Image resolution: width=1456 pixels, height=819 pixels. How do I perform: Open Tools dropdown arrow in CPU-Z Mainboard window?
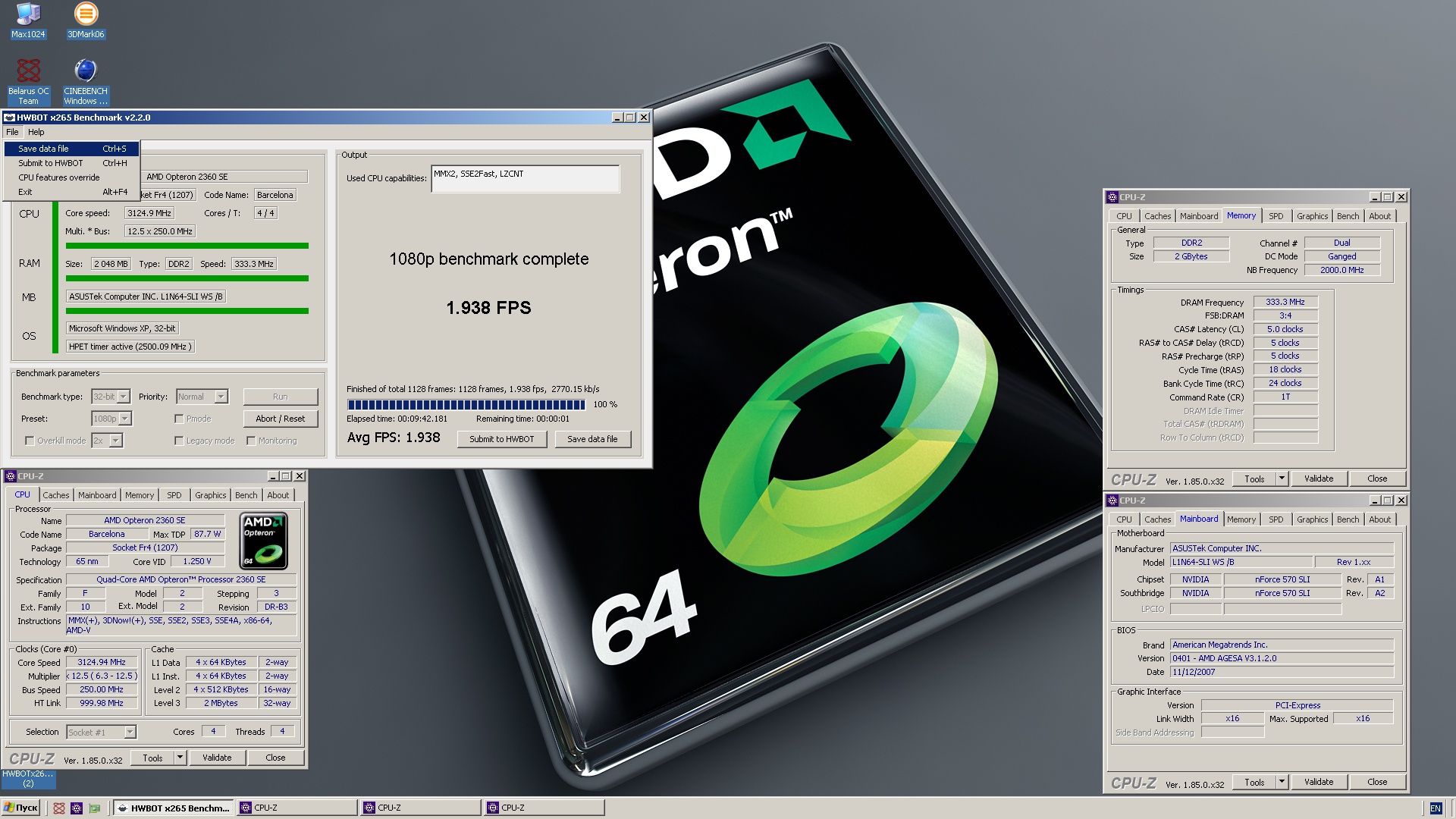tap(1282, 782)
